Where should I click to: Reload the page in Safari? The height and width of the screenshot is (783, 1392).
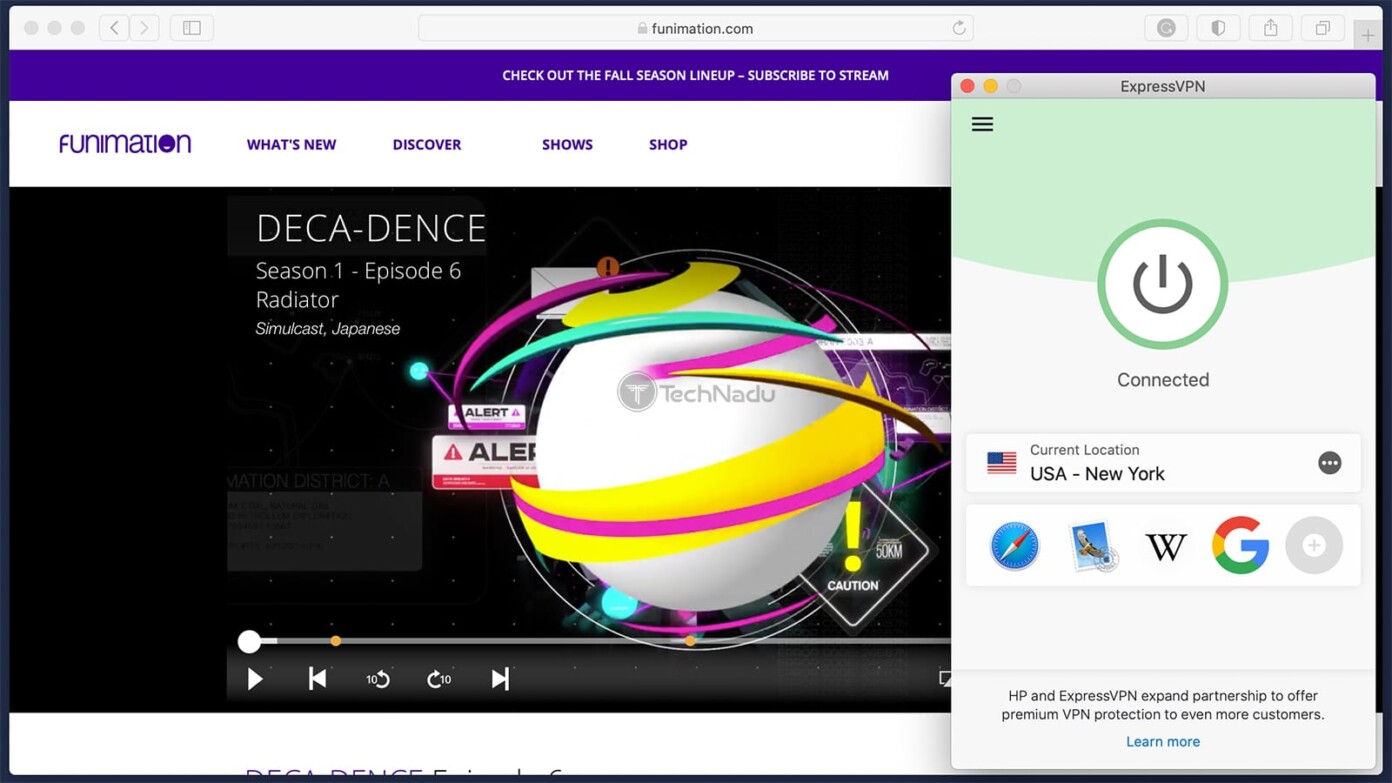[x=959, y=28]
